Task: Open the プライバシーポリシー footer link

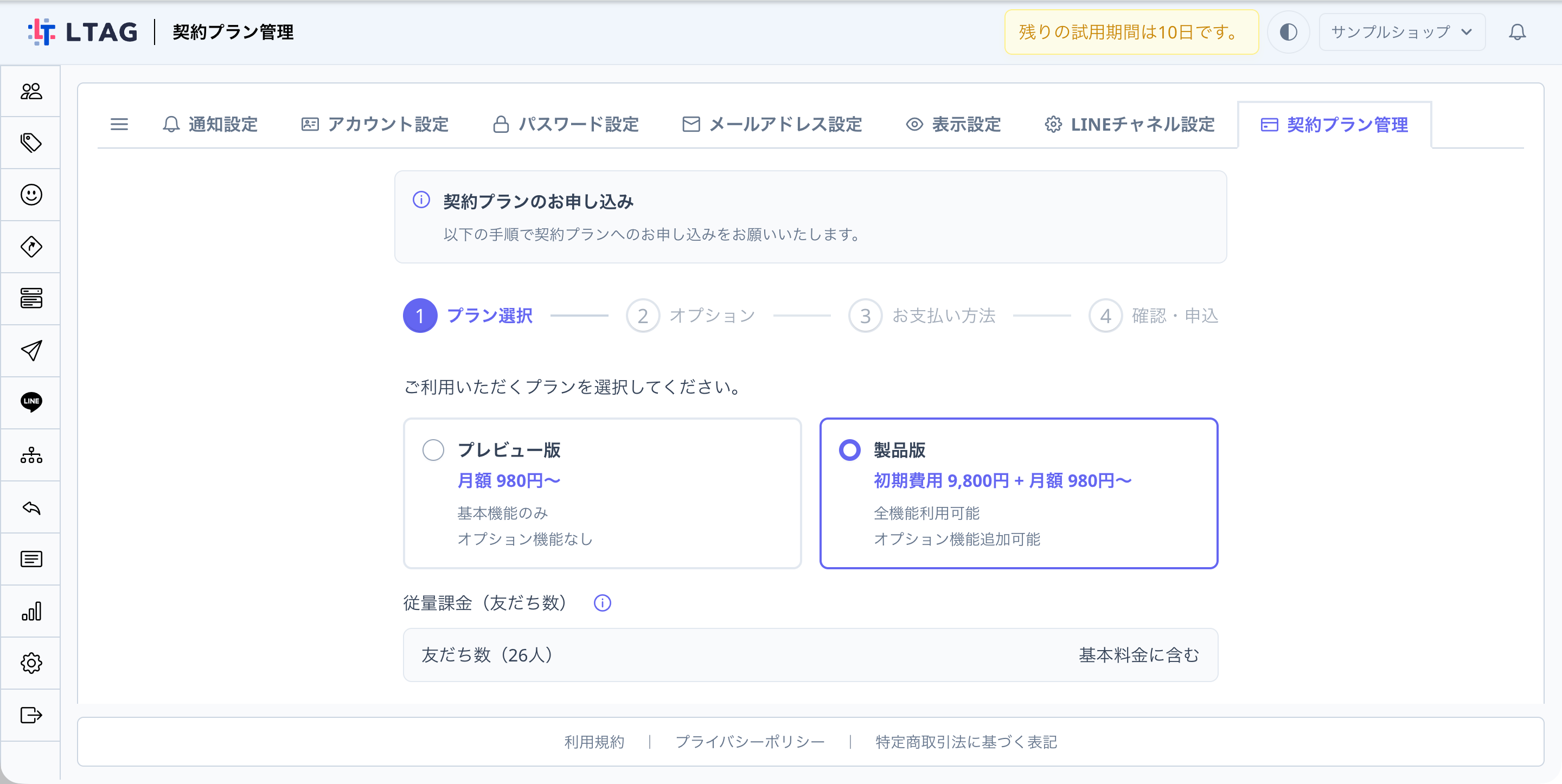Action: [x=750, y=742]
